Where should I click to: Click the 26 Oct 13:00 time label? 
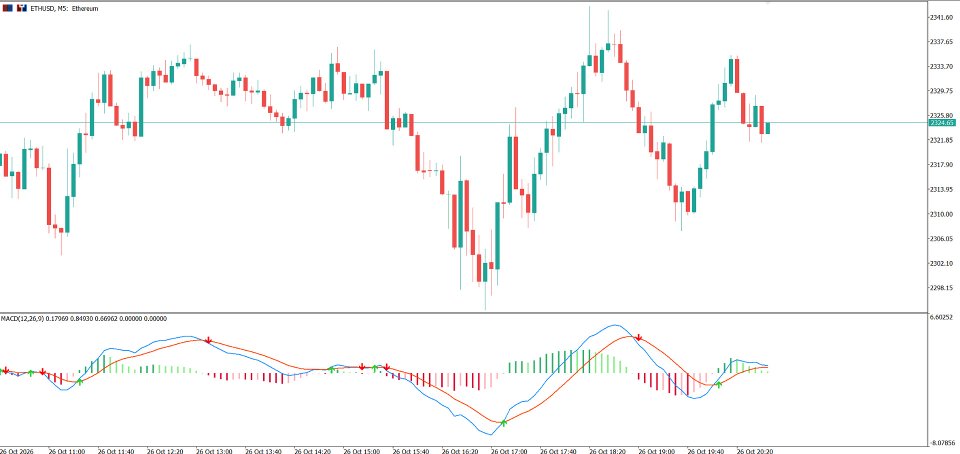pyautogui.click(x=214, y=451)
